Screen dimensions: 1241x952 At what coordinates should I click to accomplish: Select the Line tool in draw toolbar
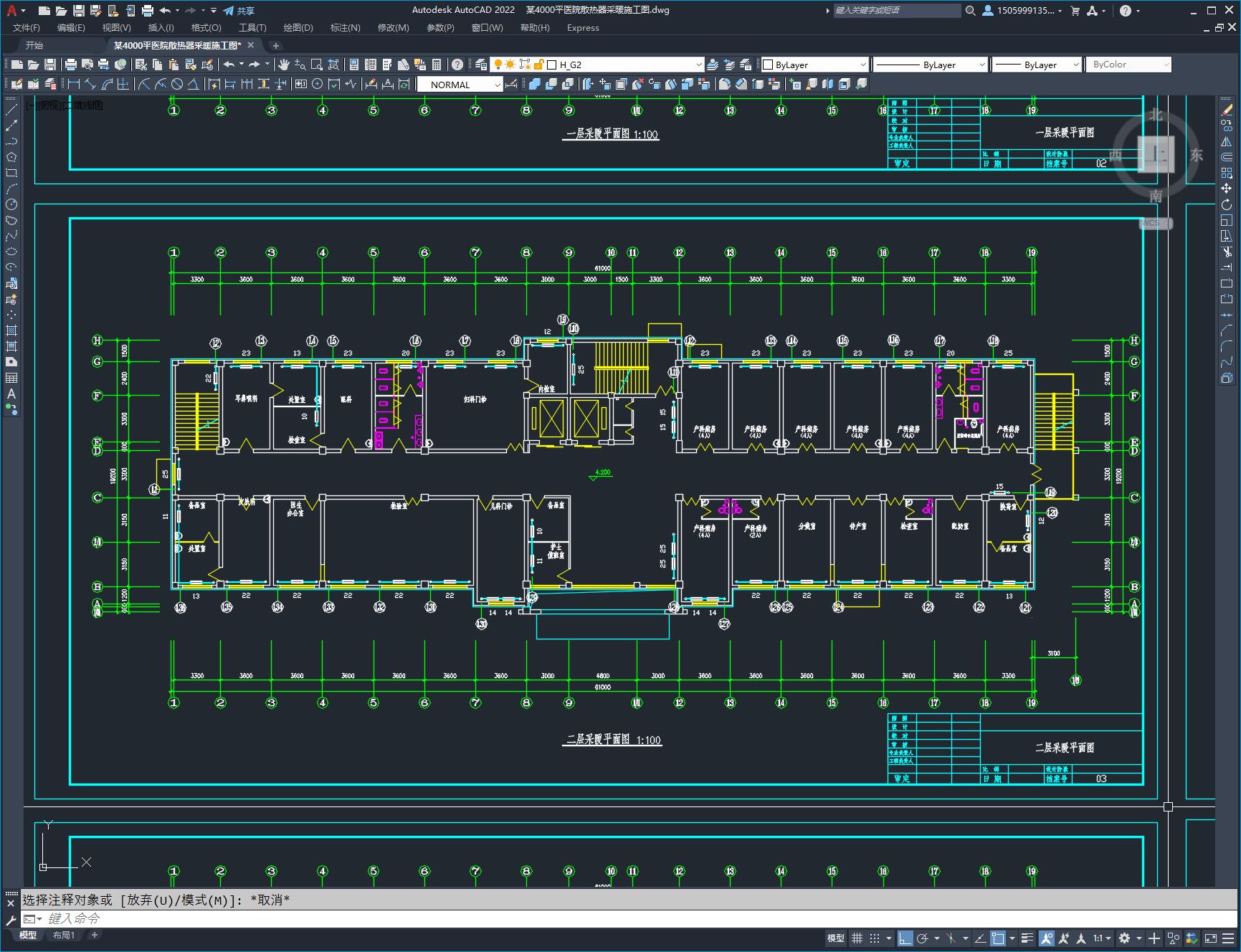pos(11,110)
